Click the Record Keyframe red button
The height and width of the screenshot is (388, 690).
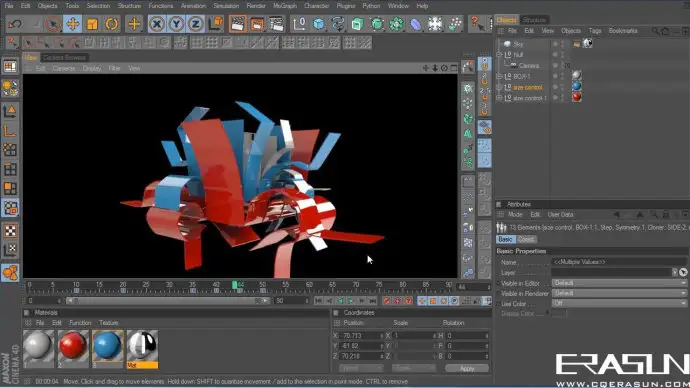click(x=387, y=301)
